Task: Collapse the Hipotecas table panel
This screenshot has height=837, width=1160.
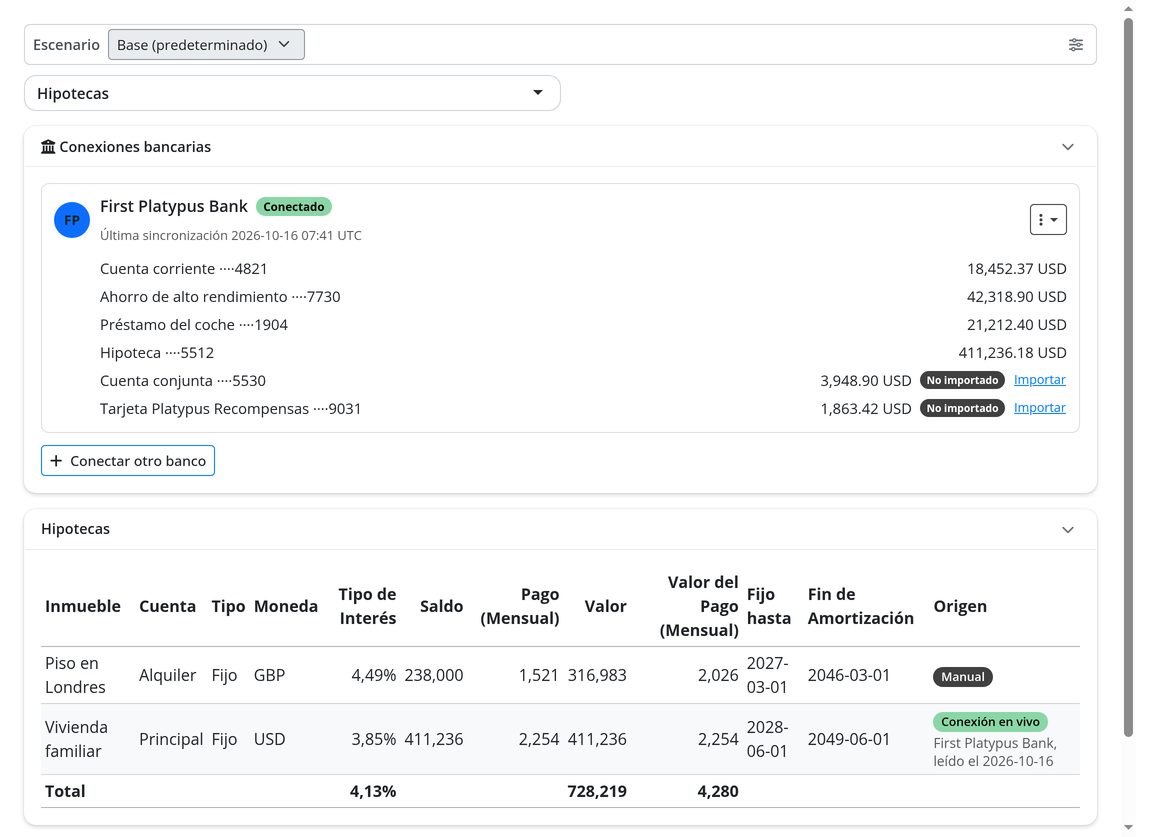Action: [x=1068, y=529]
